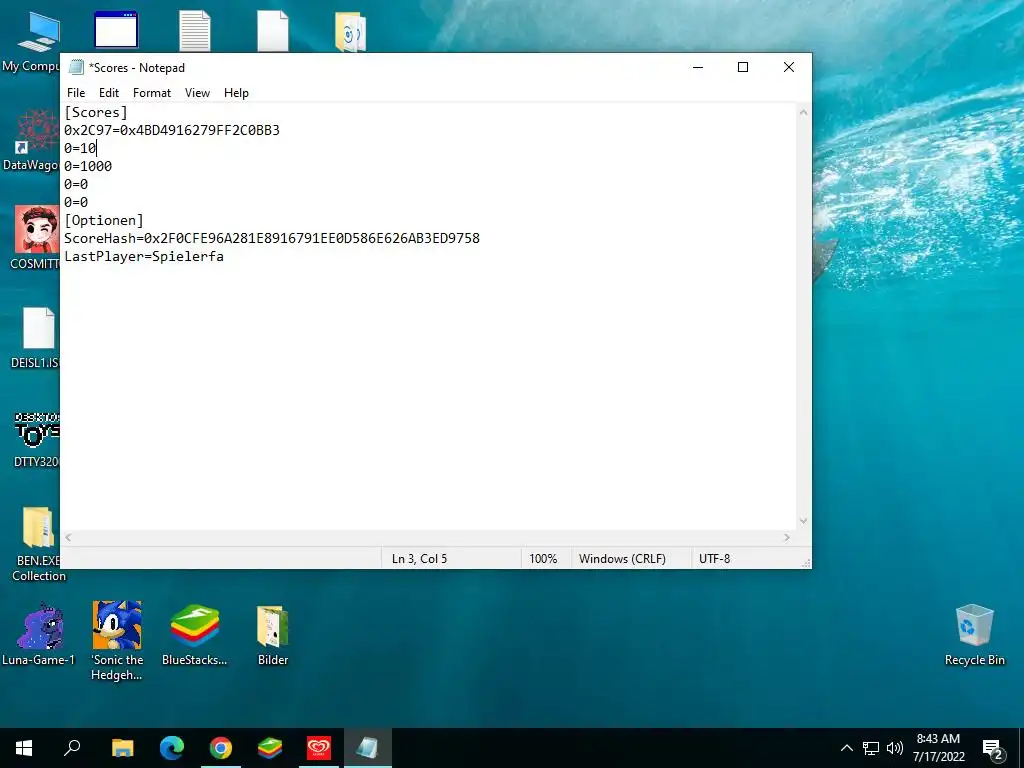Close the Scores Notepad window
Image resolution: width=1024 pixels, height=768 pixels.
(789, 67)
